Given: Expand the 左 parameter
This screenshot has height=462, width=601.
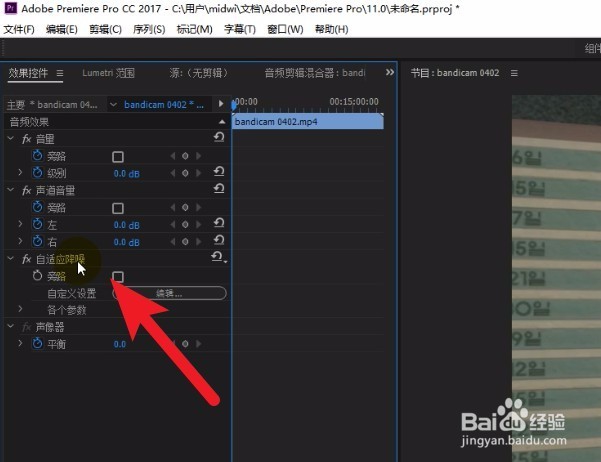Looking at the screenshot, I should coord(20,224).
